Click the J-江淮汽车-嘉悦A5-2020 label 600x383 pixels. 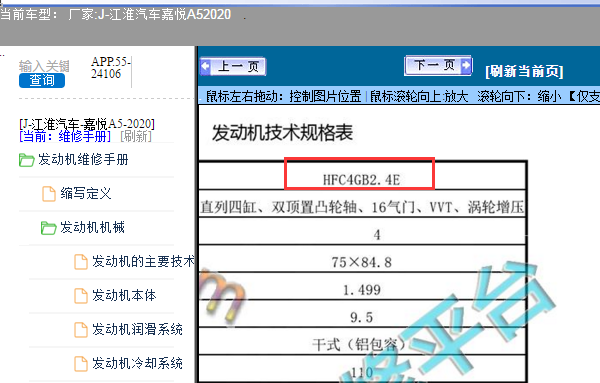click(x=87, y=124)
